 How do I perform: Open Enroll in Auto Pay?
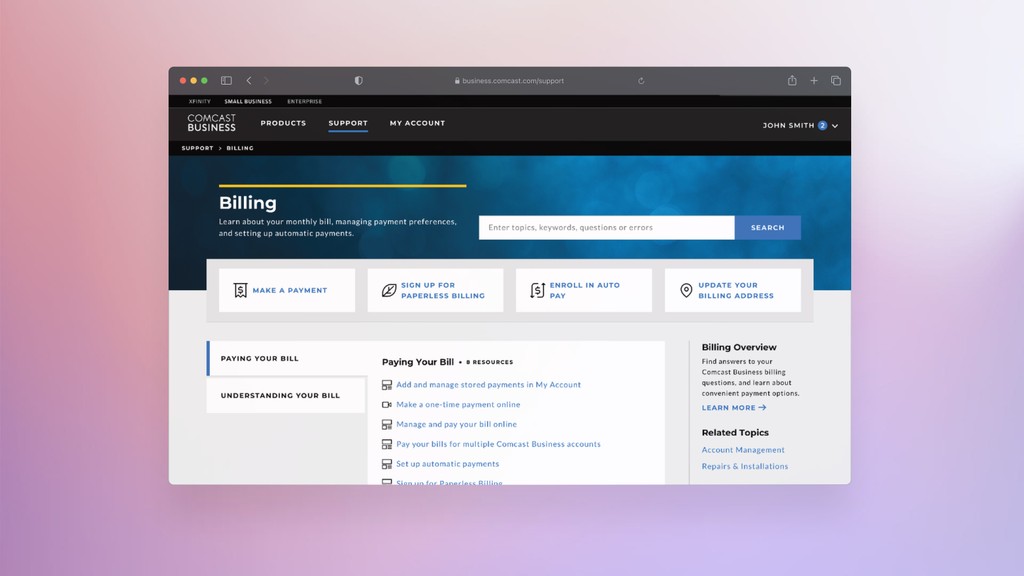(x=584, y=290)
